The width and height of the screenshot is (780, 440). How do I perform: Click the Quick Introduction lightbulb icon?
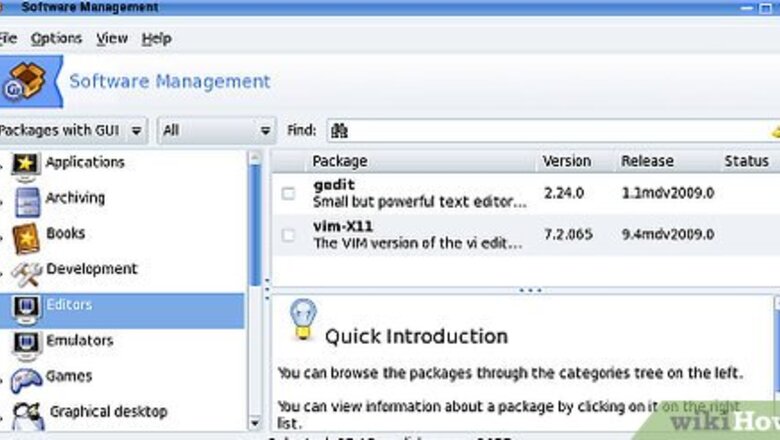click(303, 320)
